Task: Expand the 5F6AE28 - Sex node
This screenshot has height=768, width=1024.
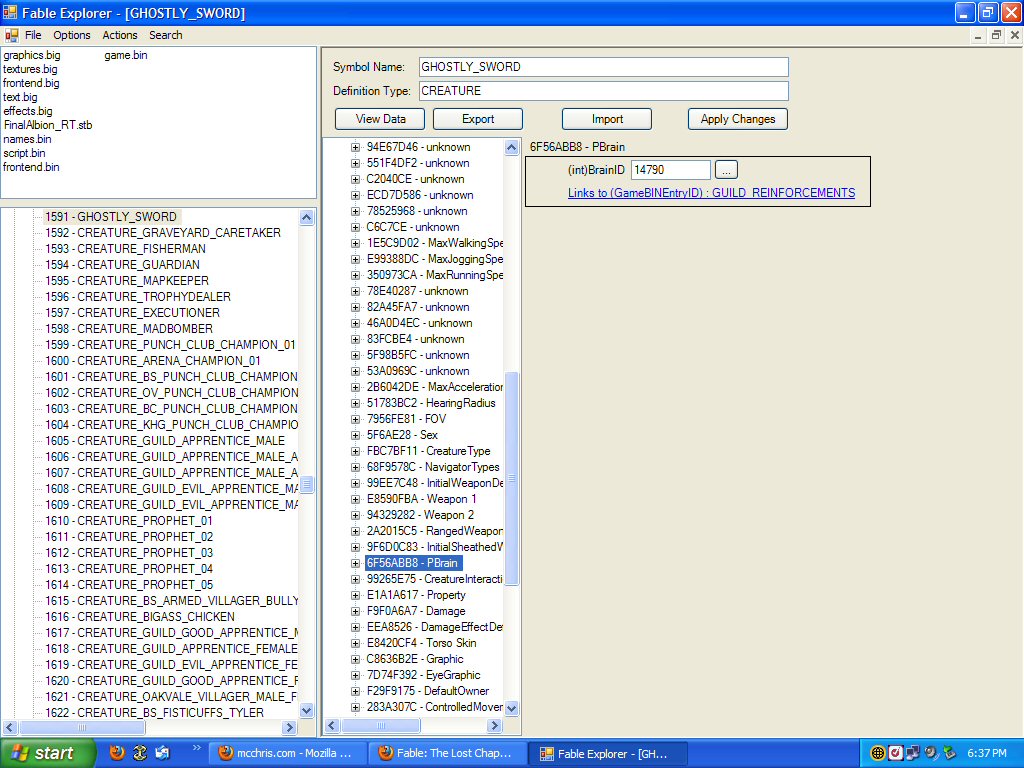Action: (355, 435)
